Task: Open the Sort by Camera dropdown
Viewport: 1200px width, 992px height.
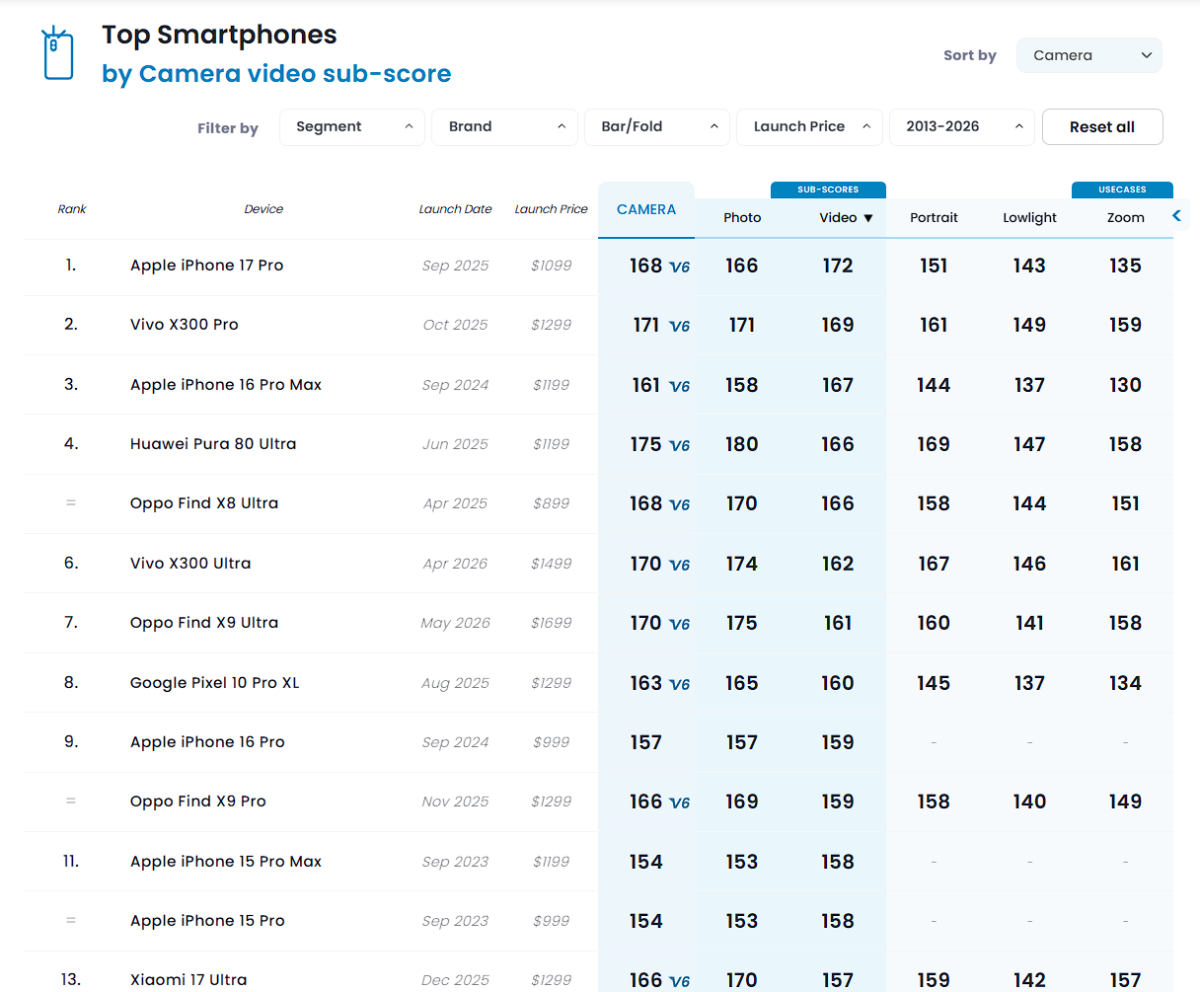Action: tap(1089, 55)
